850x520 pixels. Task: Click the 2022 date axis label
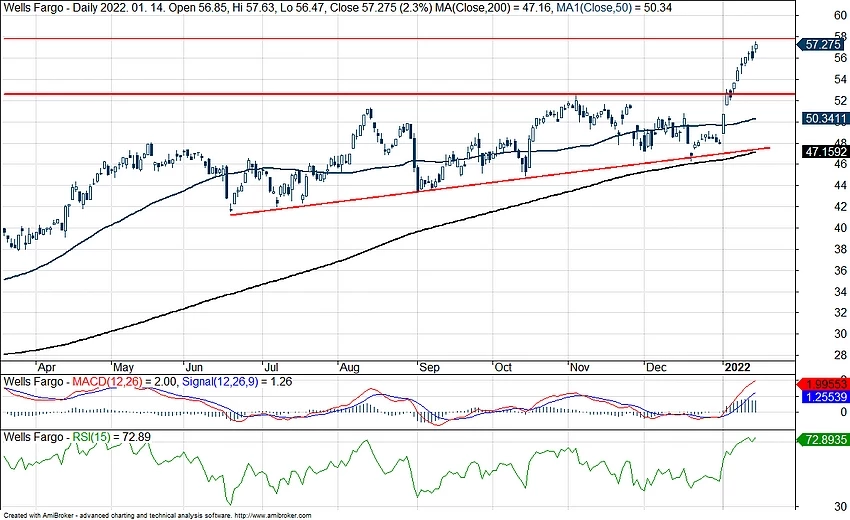[x=738, y=367]
